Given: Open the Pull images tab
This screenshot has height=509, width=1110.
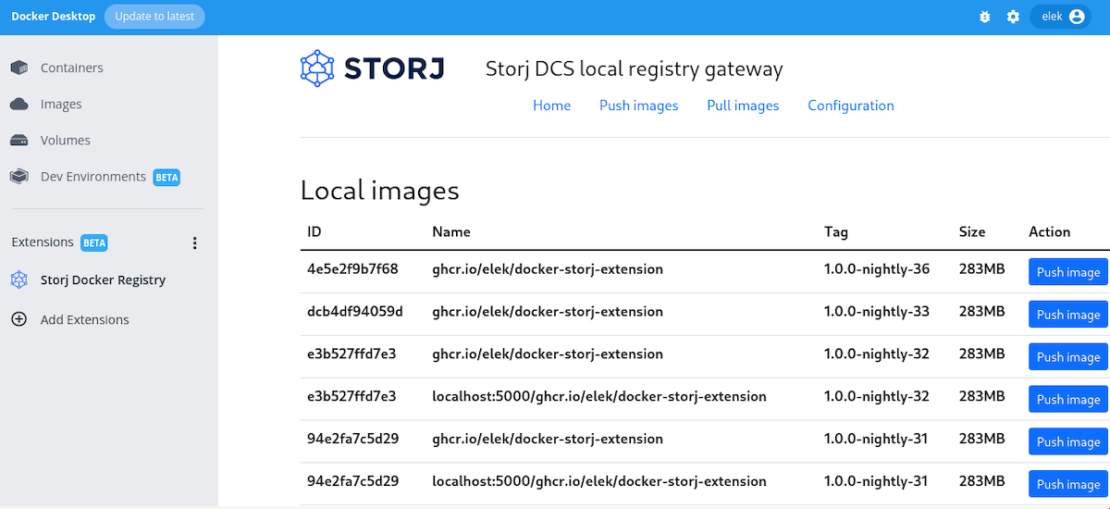Looking at the screenshot, I should (x=742, y=105).
